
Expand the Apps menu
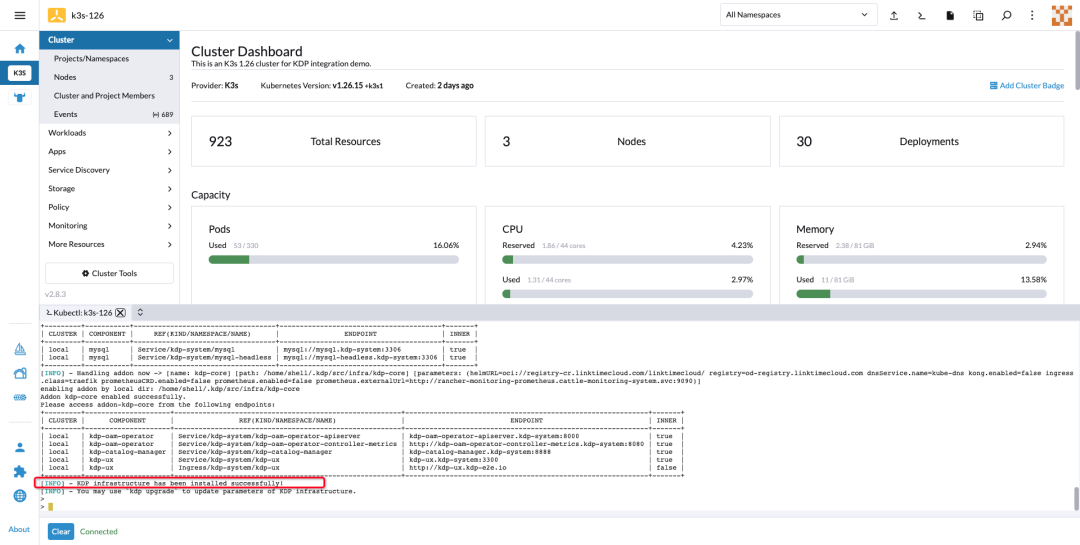point(110,152)
